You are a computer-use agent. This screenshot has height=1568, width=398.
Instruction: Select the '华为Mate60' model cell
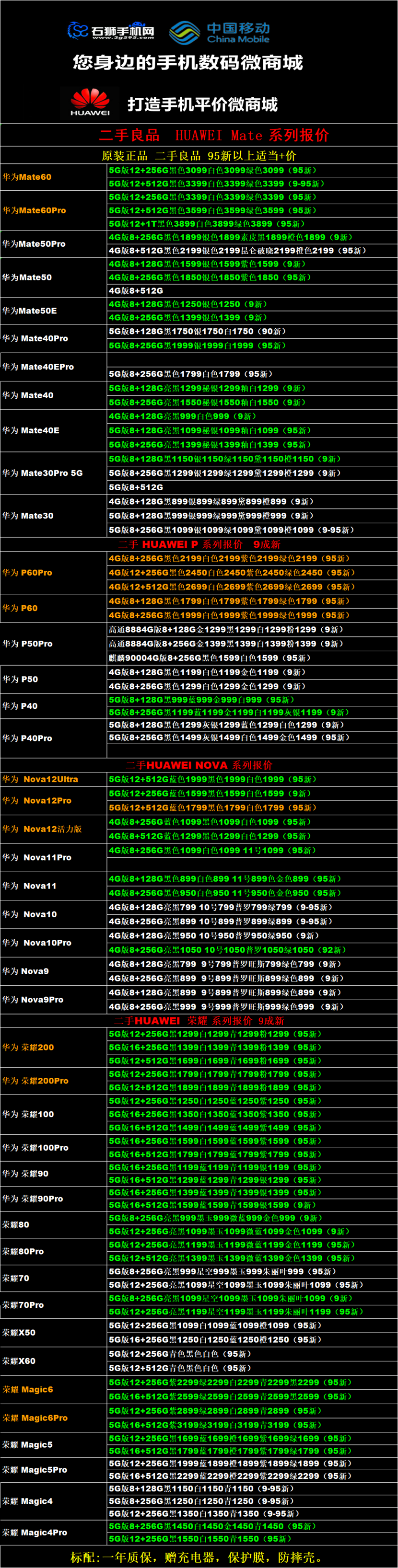[54, 177]
